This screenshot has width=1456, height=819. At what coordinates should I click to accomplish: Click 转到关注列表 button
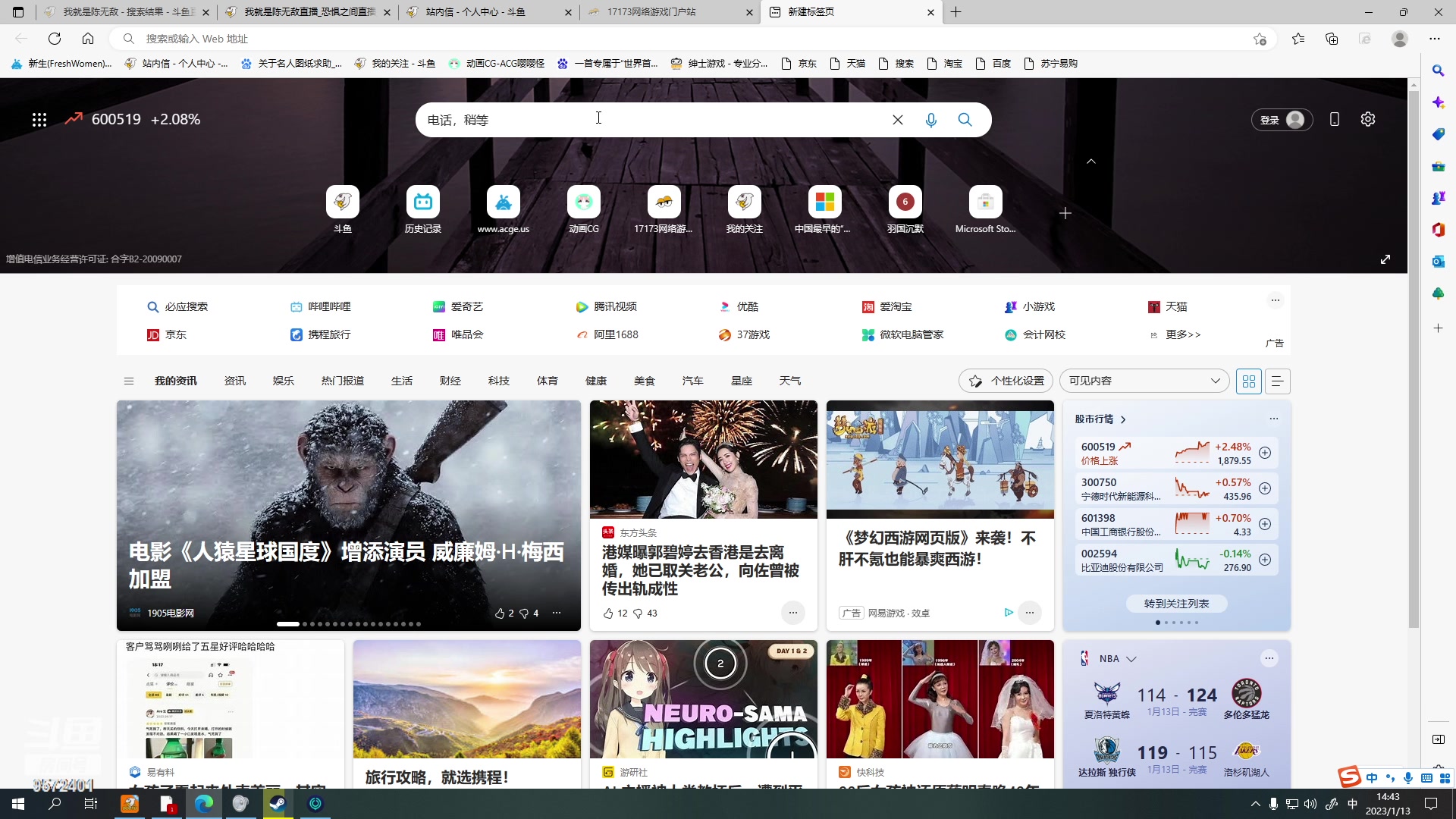point(1176,604)
